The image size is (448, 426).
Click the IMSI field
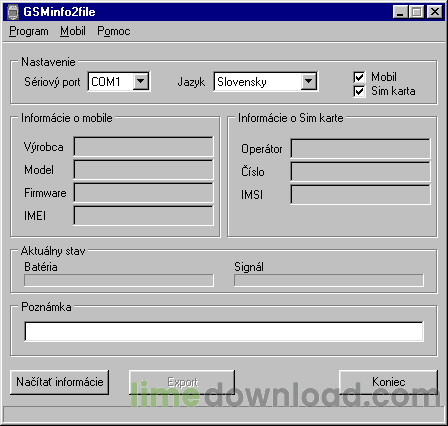pyautogui.click(x=360, y=195)
